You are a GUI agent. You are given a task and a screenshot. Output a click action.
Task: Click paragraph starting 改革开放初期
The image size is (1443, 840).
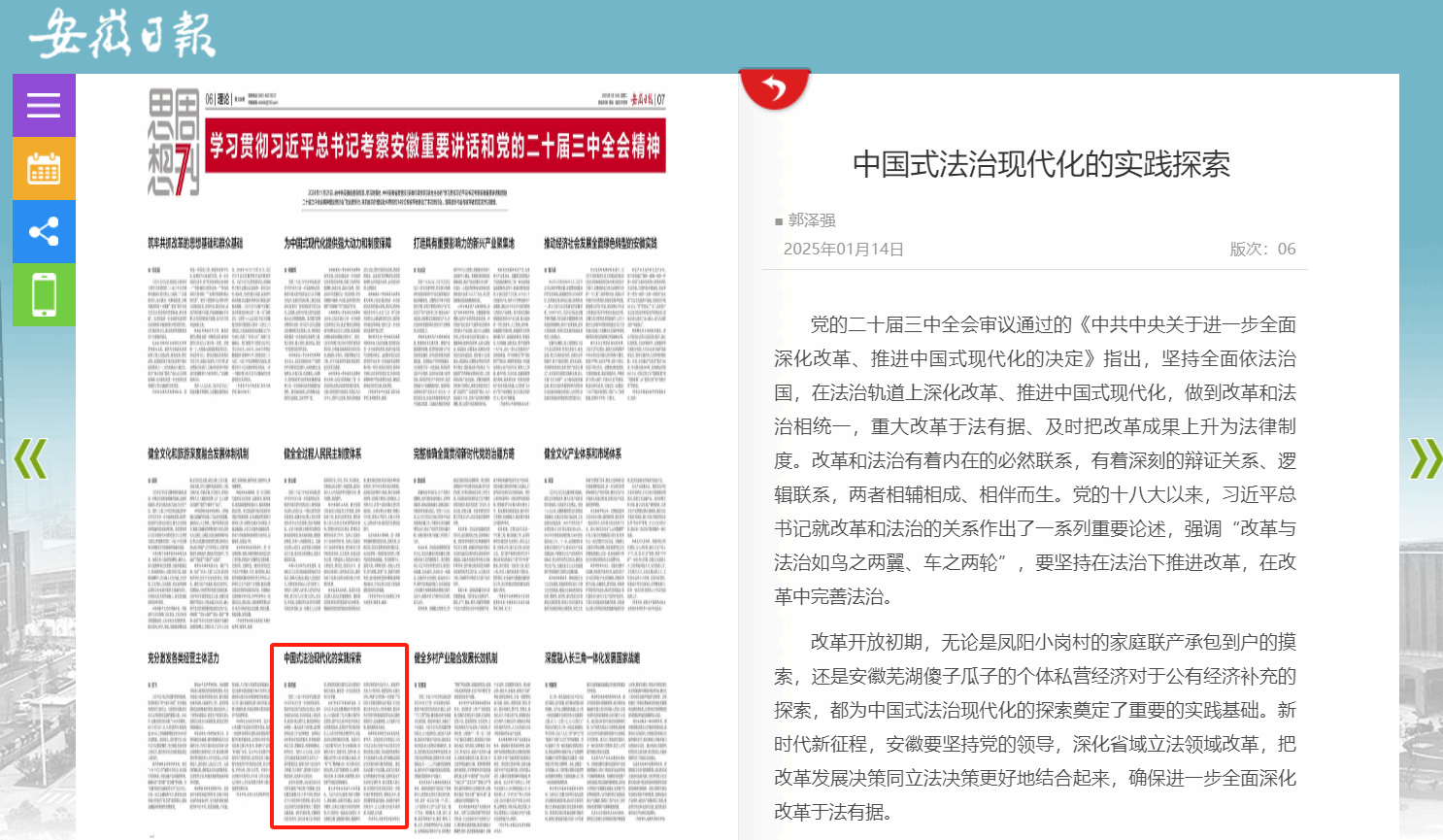pyautogui.click(x=1035, y=726)
